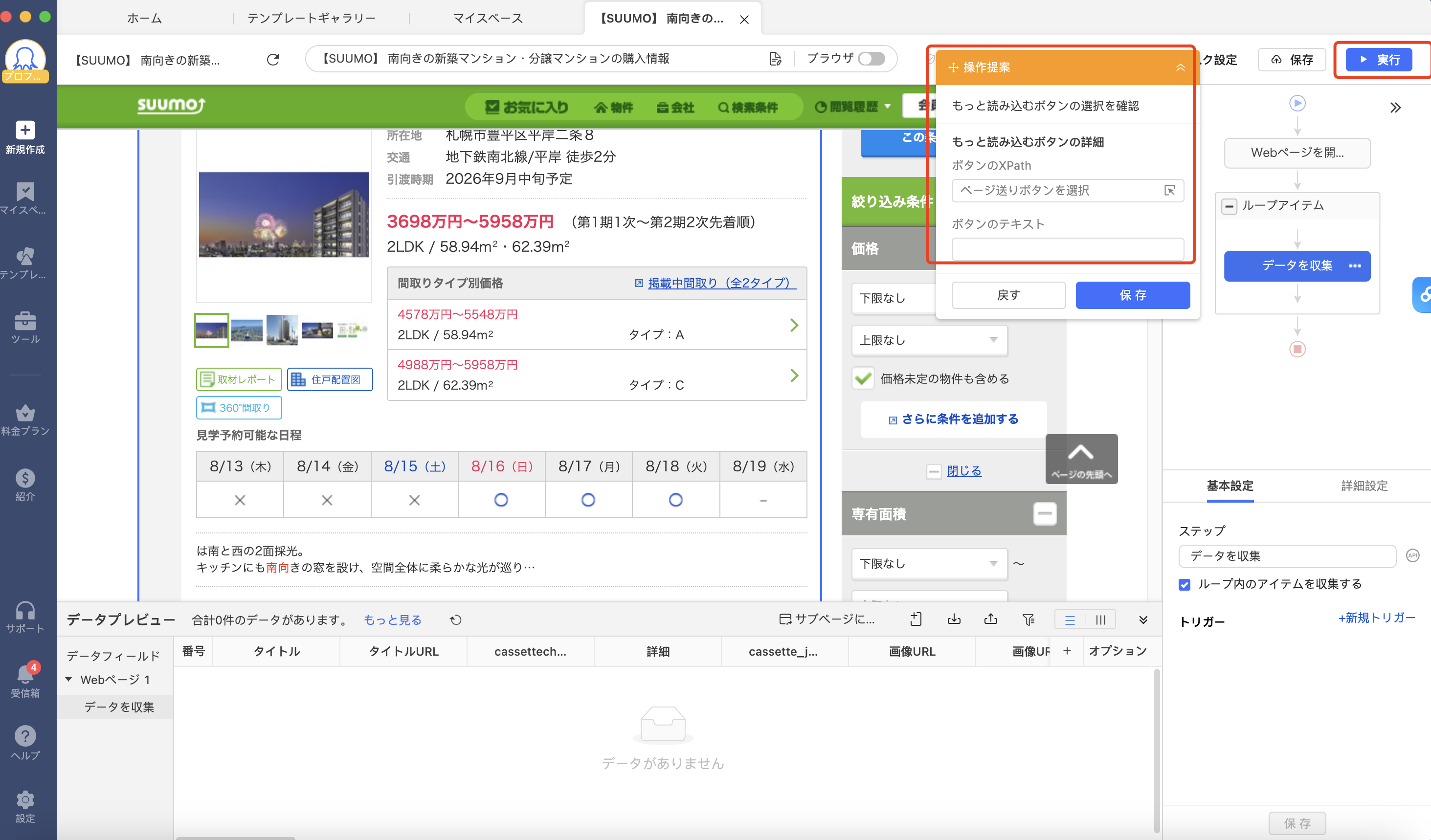This screenshot has height=840, width=1431.
Task: Uncheck ループ内のアイテムを収集する
Action: [x=1184, y=584]
